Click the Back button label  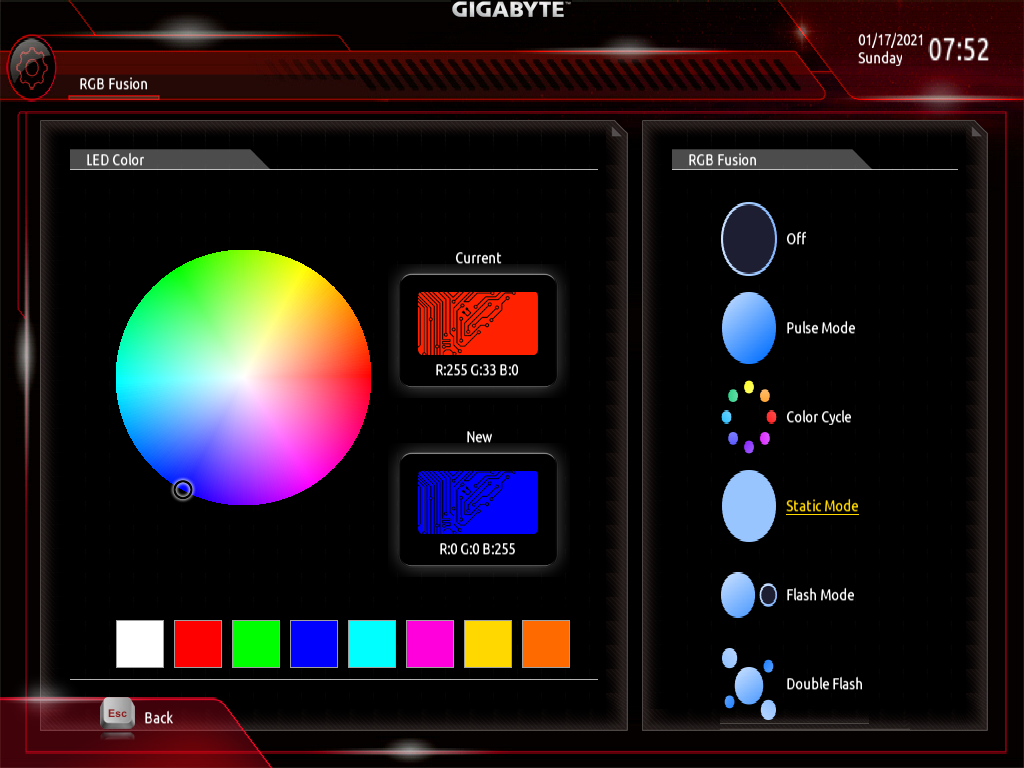[x=158, y=718]
